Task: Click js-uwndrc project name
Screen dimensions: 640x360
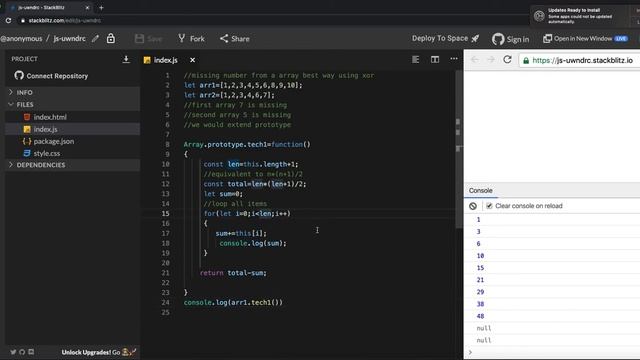Action: (69, 39)
